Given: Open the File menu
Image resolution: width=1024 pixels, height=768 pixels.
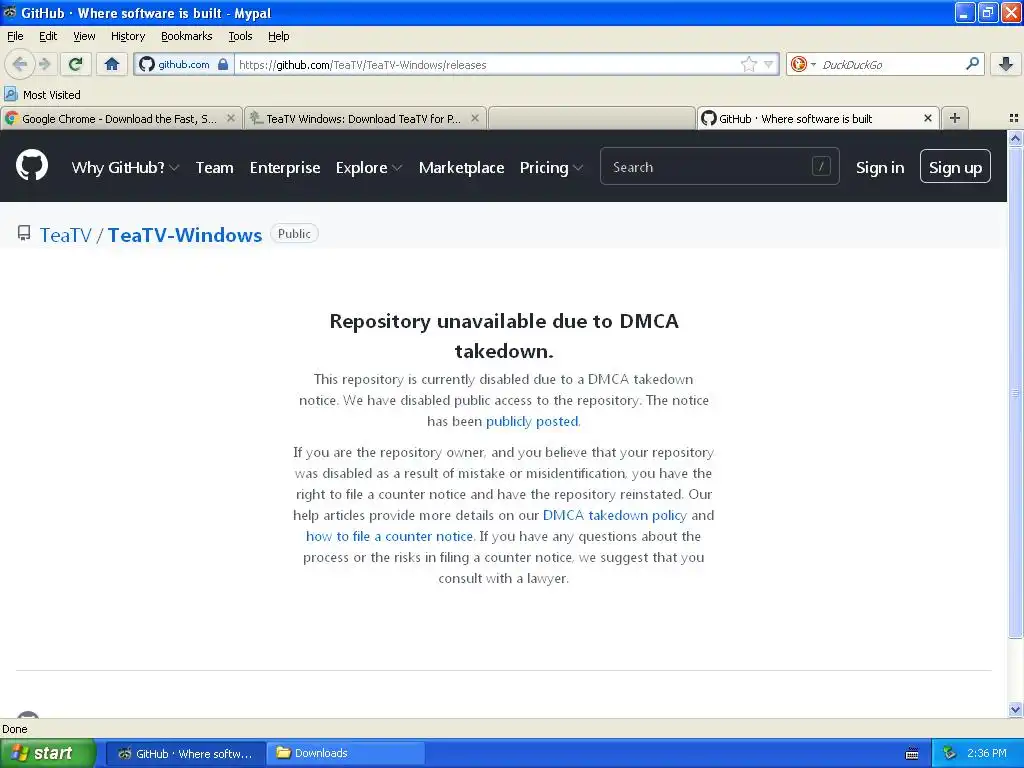Looking at the screenshot, I should pyautogui.click(x=15, y=36).
